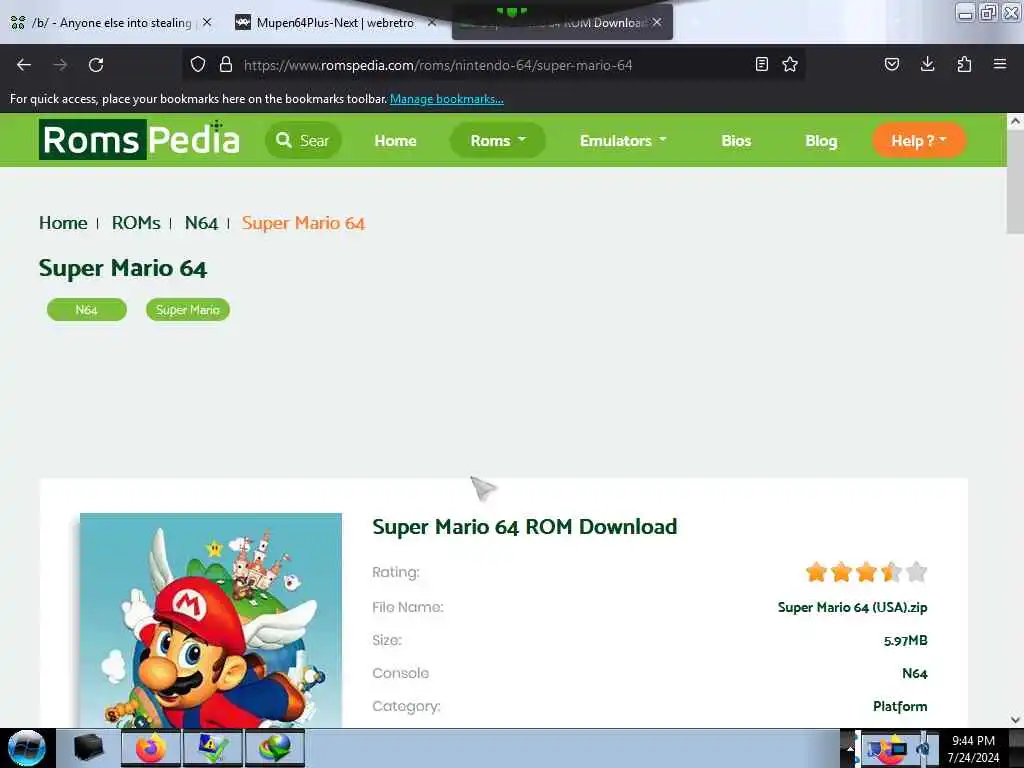Click the N64 tag pill

(x=87, y=310)
